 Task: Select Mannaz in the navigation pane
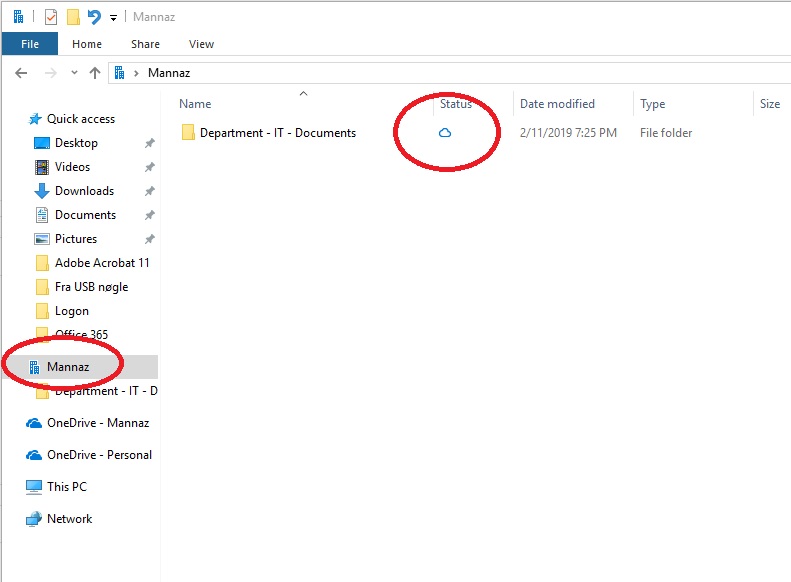pos(68,367)
